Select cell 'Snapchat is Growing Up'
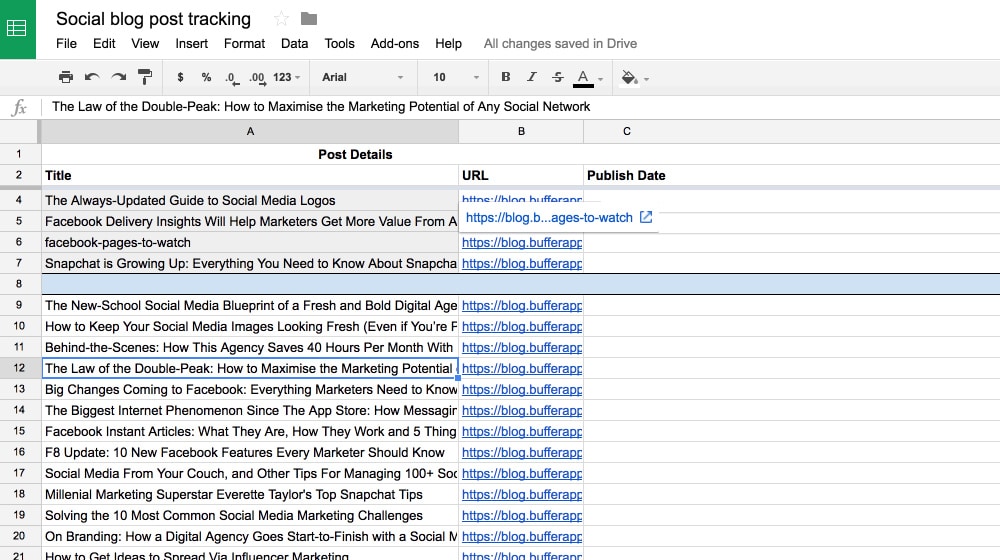1000x560 pixels. coord(250,263)
